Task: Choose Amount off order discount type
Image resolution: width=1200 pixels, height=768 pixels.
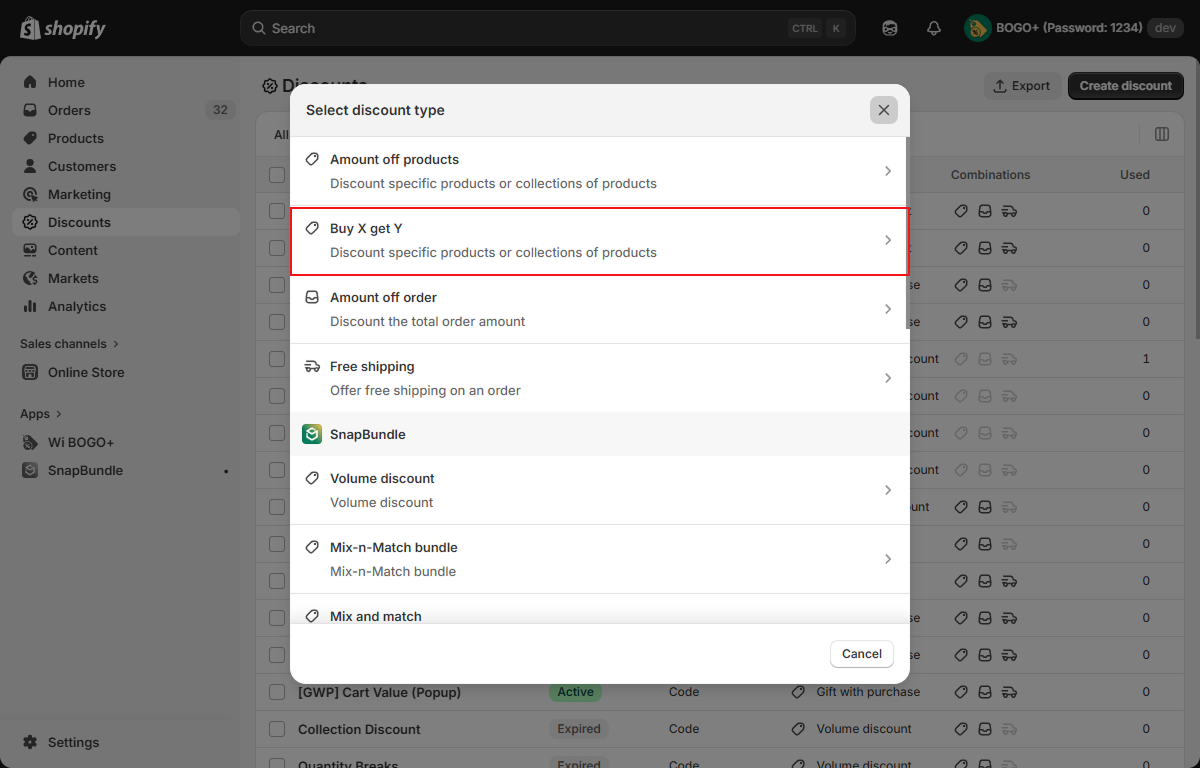Action: point(598,309)
